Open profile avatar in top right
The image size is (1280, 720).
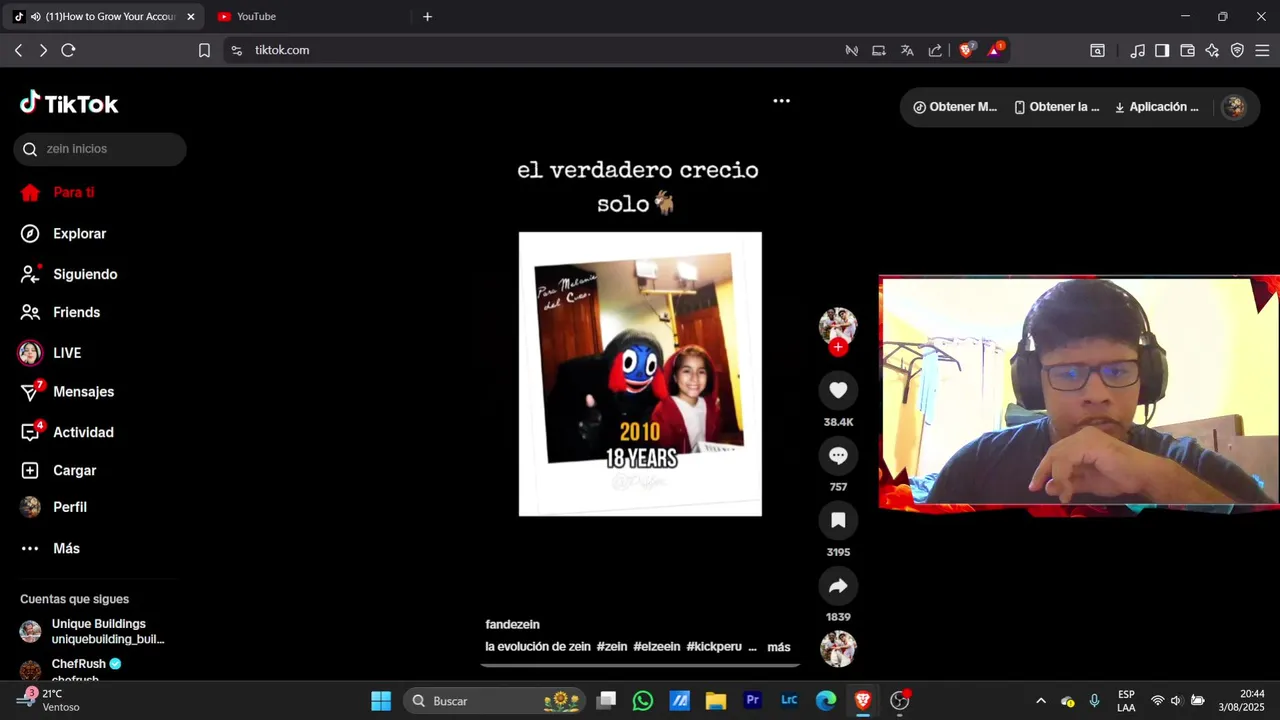click(1234, 107)
